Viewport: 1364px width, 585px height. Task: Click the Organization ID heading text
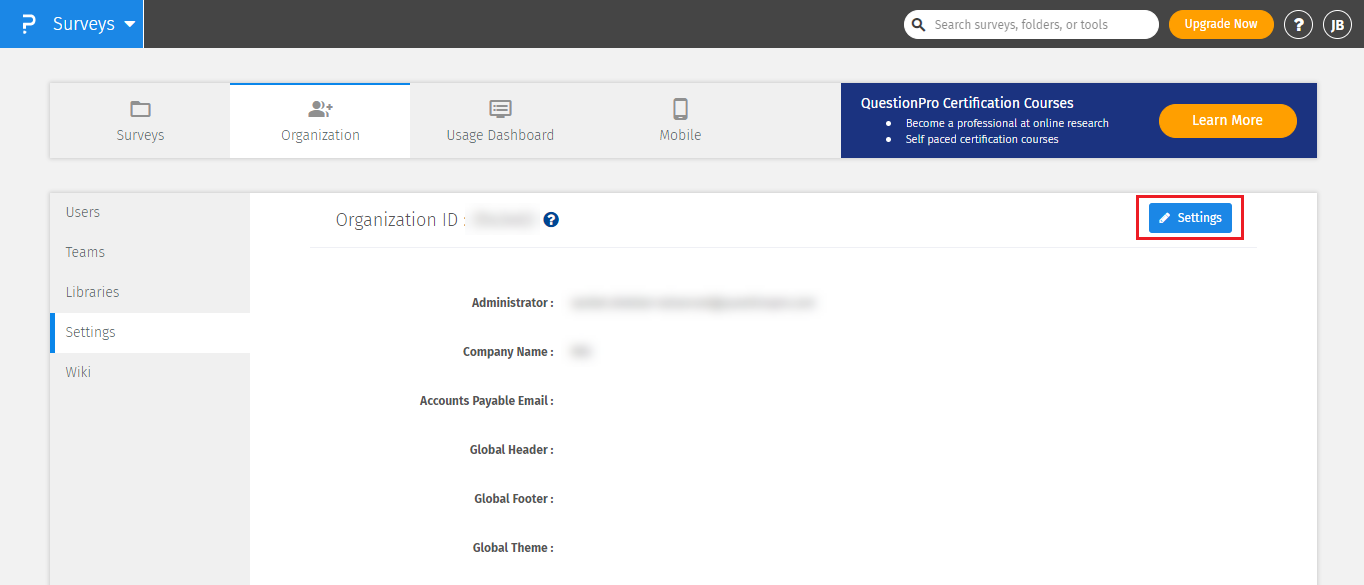pyautogui.click(x=401, y=220)
